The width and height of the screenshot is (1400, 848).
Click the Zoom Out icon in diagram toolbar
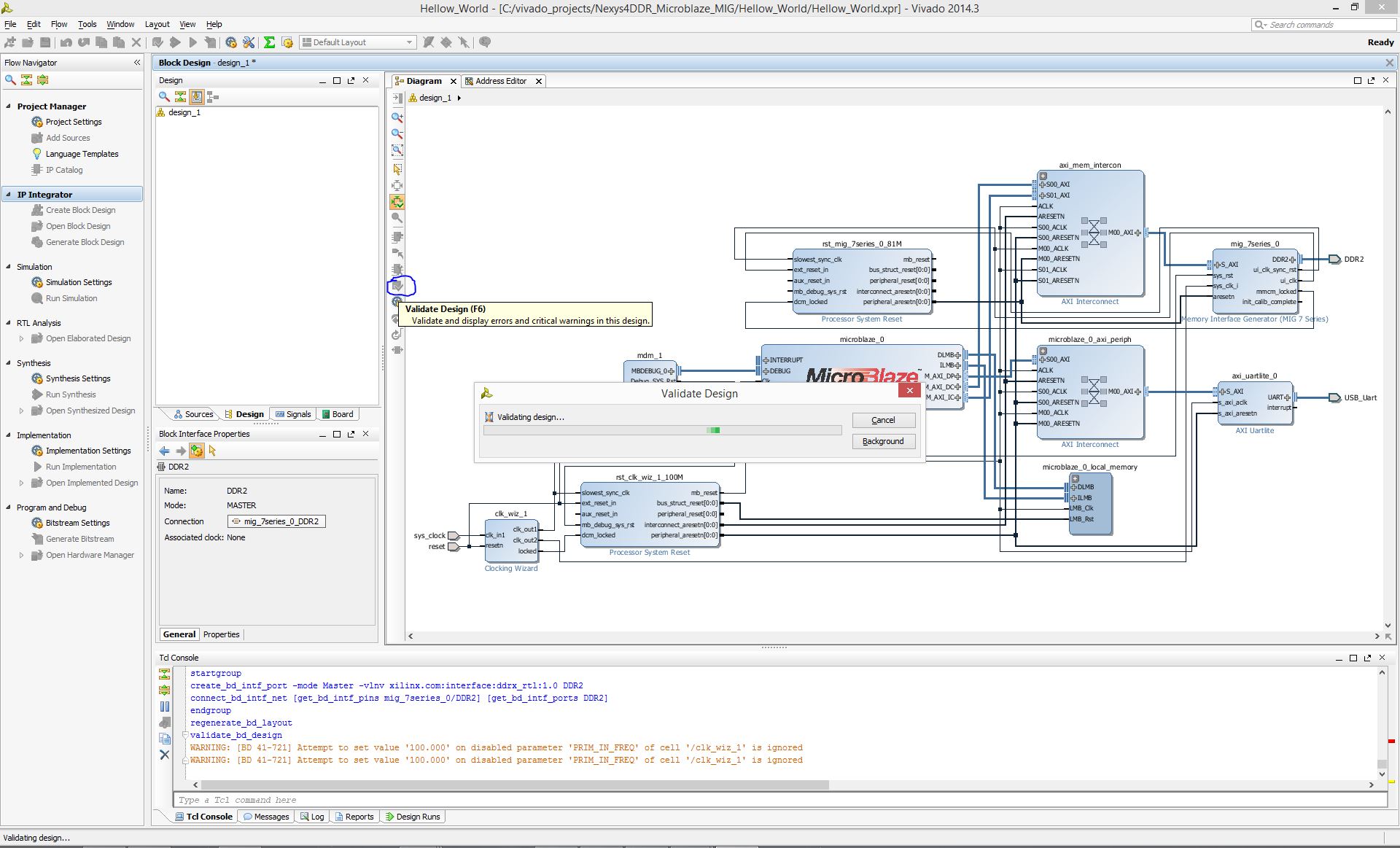point(397,133)
